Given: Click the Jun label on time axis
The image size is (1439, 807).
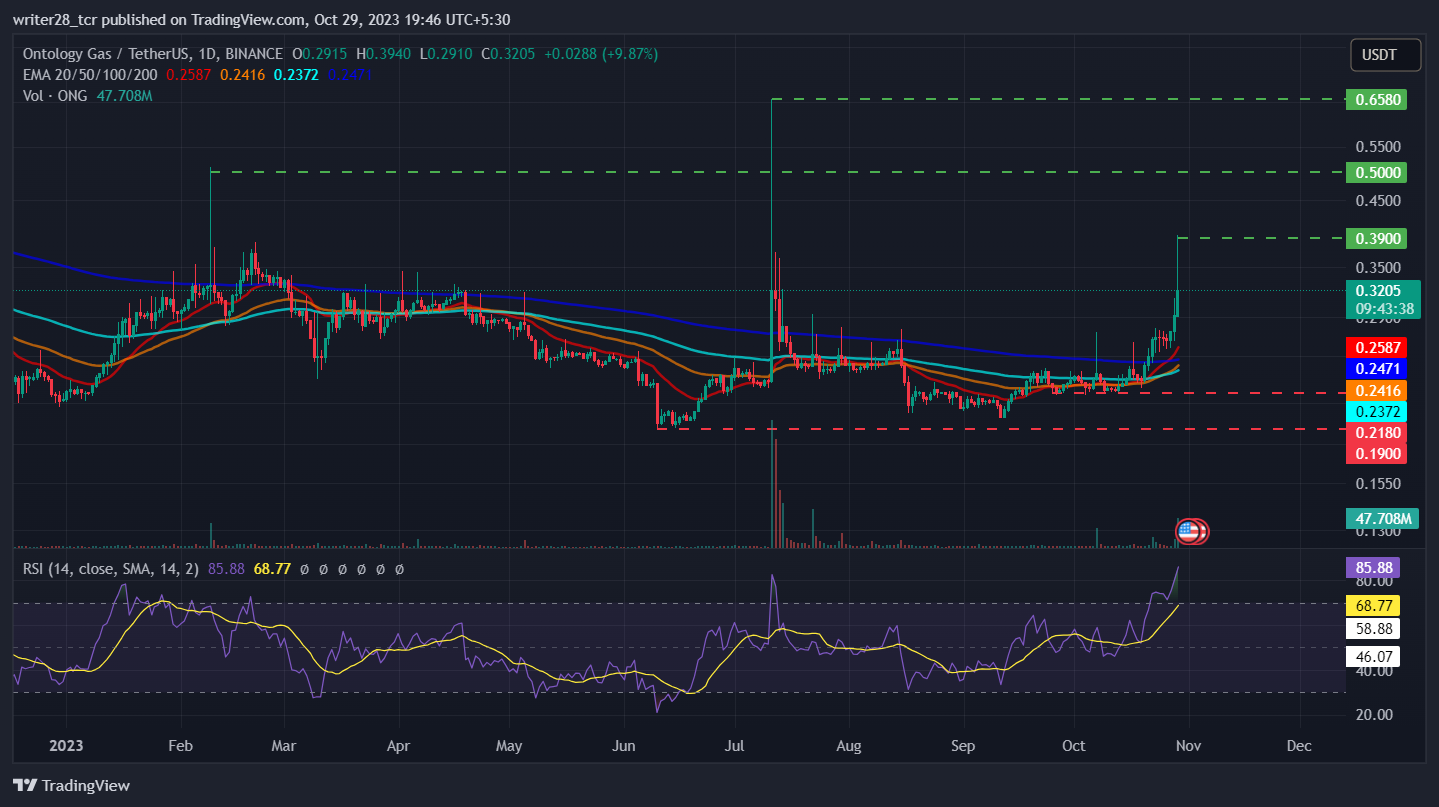Looking at the screenshot, I should tap(624, 745).
